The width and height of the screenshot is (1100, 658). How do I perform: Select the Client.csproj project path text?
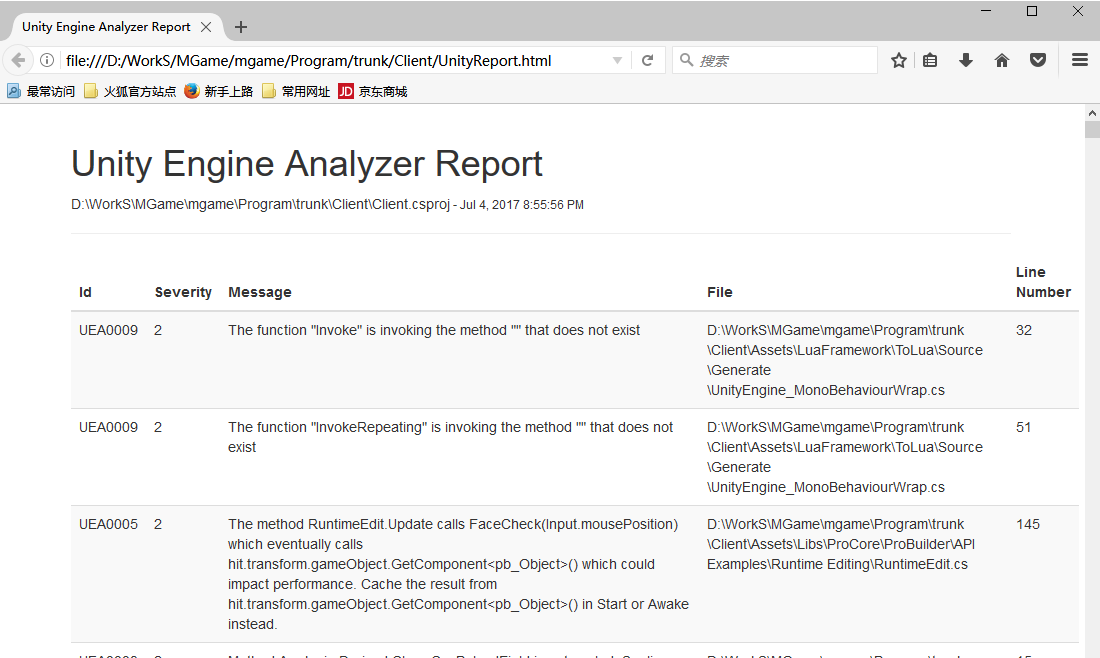(260, 204)
